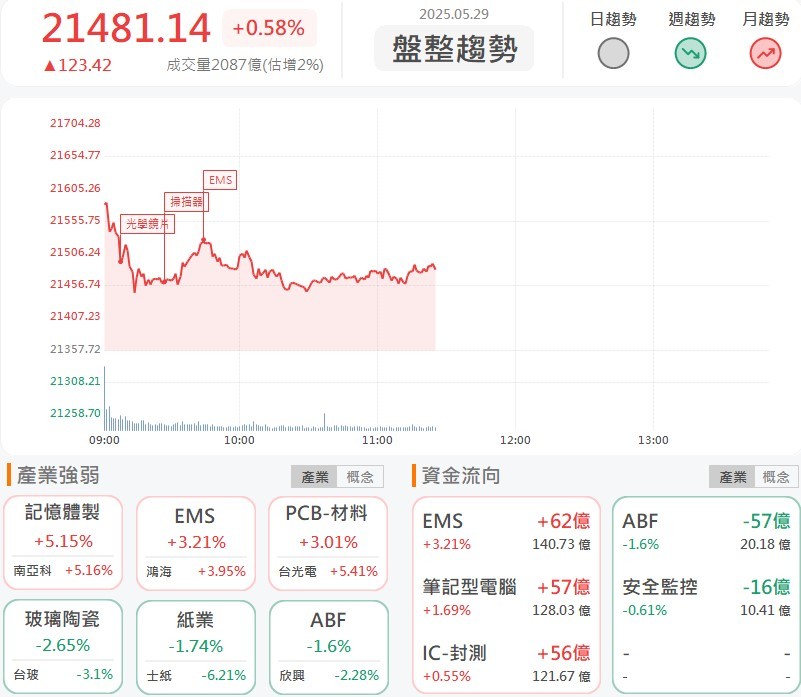Click the +0.58% change badge
Viewport: 801px width, 697px height.
pyautogui.click(x=269, y=29)
